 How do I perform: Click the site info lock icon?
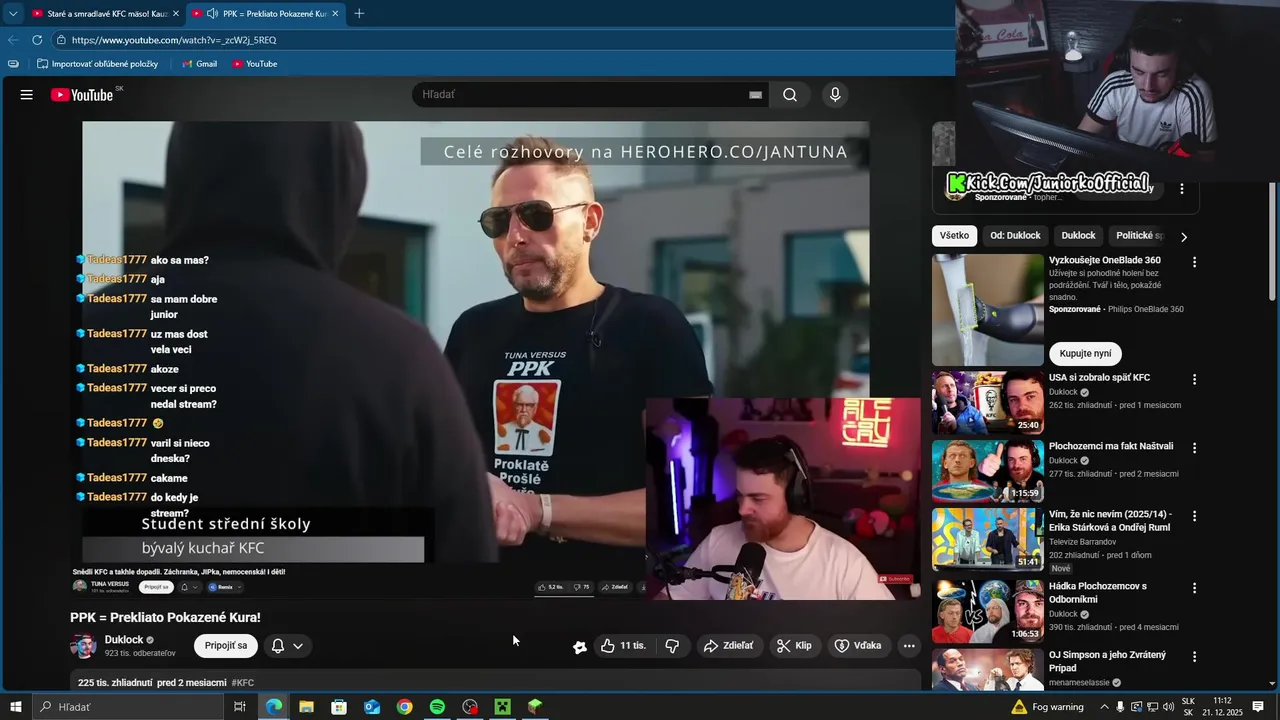pyautogui.click(x=61, y=40)
